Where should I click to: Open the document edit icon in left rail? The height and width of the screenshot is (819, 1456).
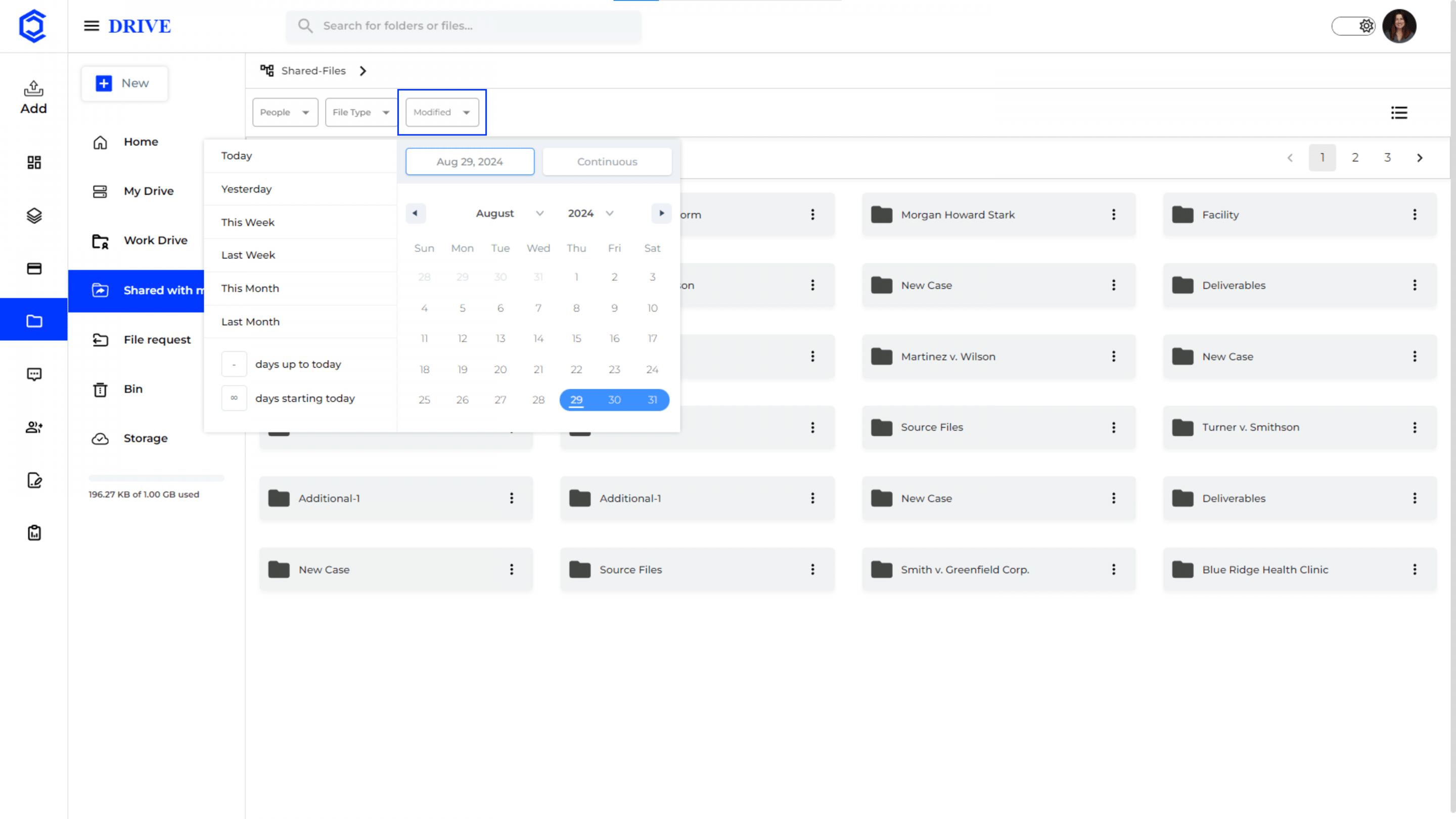tap(34, 480)
